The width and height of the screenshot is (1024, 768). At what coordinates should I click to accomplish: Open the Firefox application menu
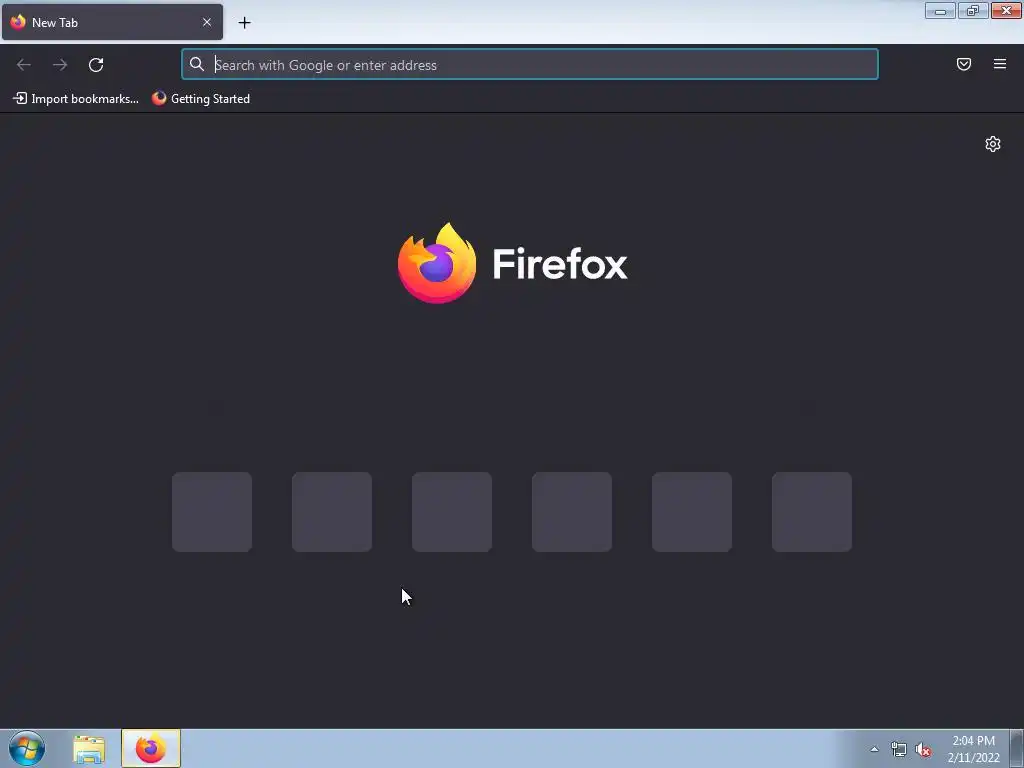click(x=999, y=64)
